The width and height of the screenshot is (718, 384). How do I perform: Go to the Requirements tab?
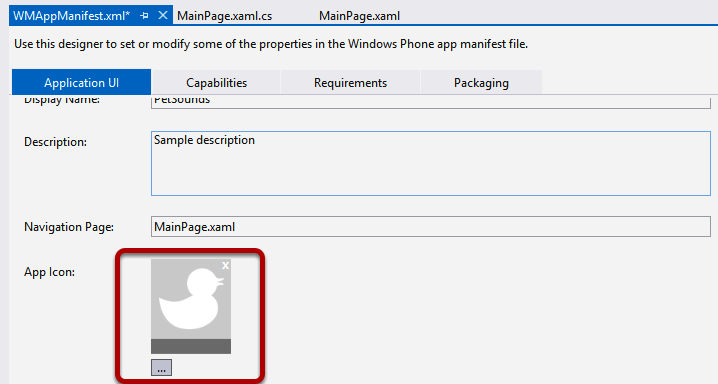tap(350, 82)
